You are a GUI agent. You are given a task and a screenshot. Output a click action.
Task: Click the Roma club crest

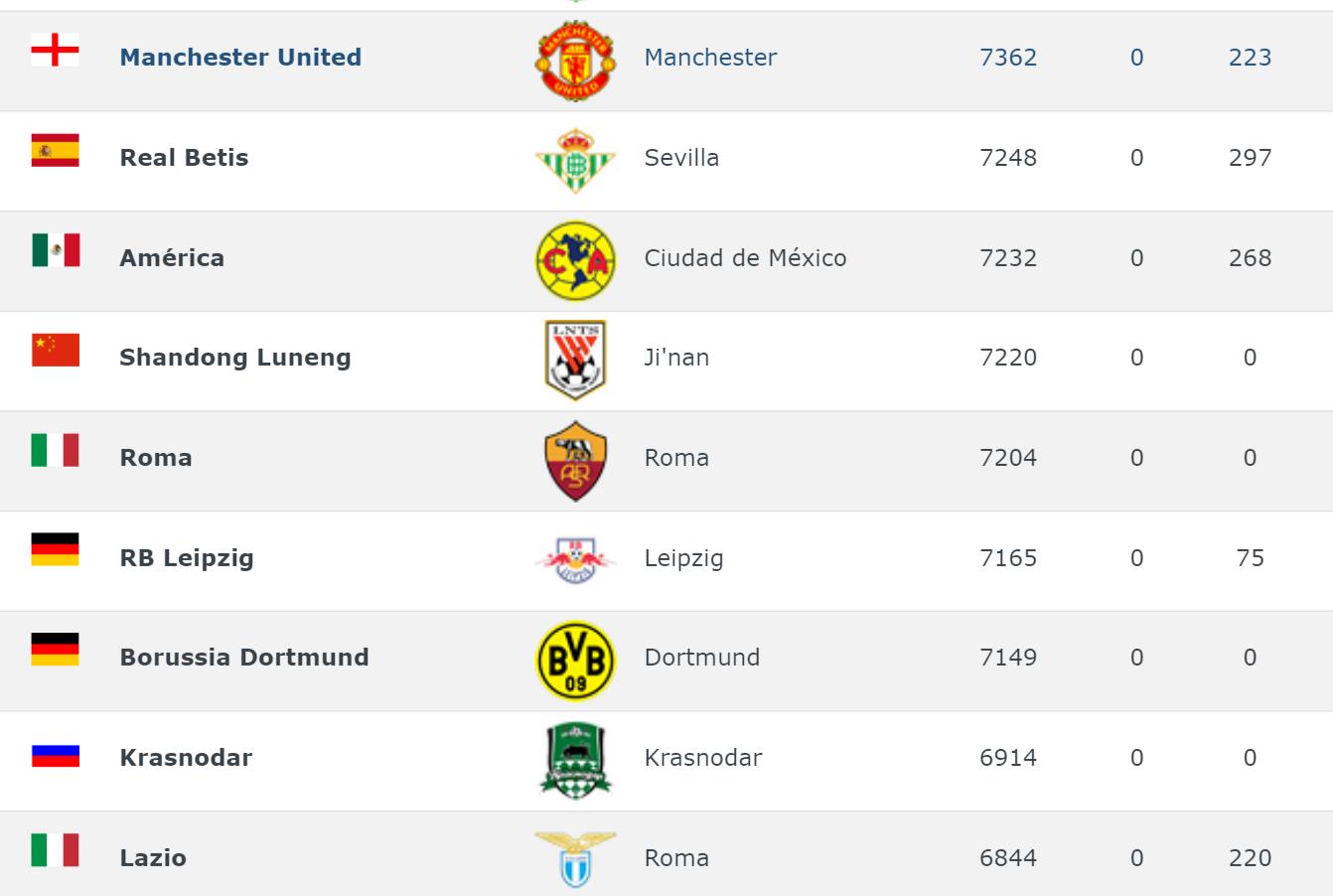click(x=575, y=460)
